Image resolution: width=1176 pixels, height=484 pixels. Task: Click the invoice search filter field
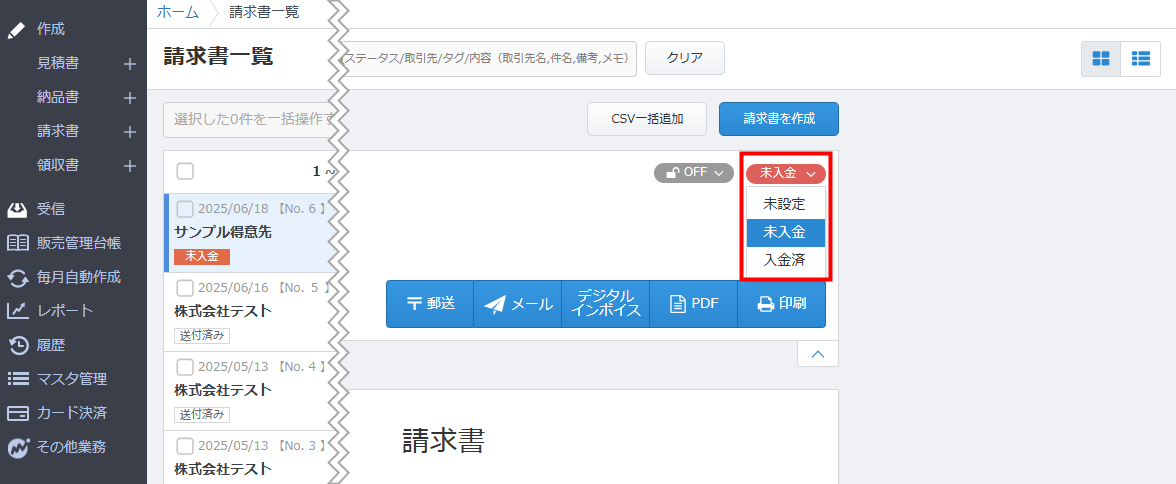click(490, 59)
